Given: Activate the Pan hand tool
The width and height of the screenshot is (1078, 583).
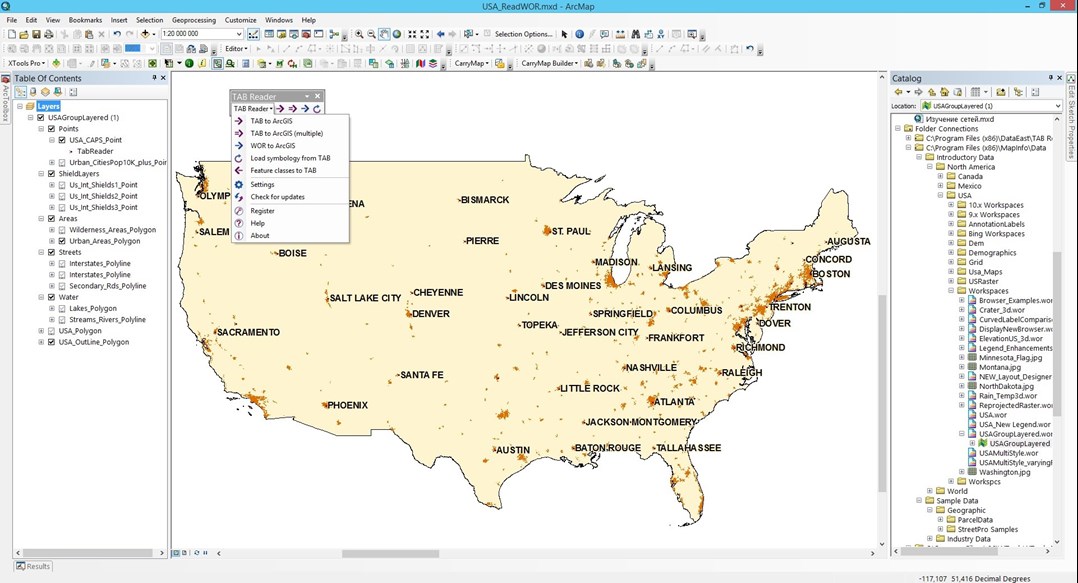Looking at the screenshot, I should pyautogui.click(x=384, y=34).
